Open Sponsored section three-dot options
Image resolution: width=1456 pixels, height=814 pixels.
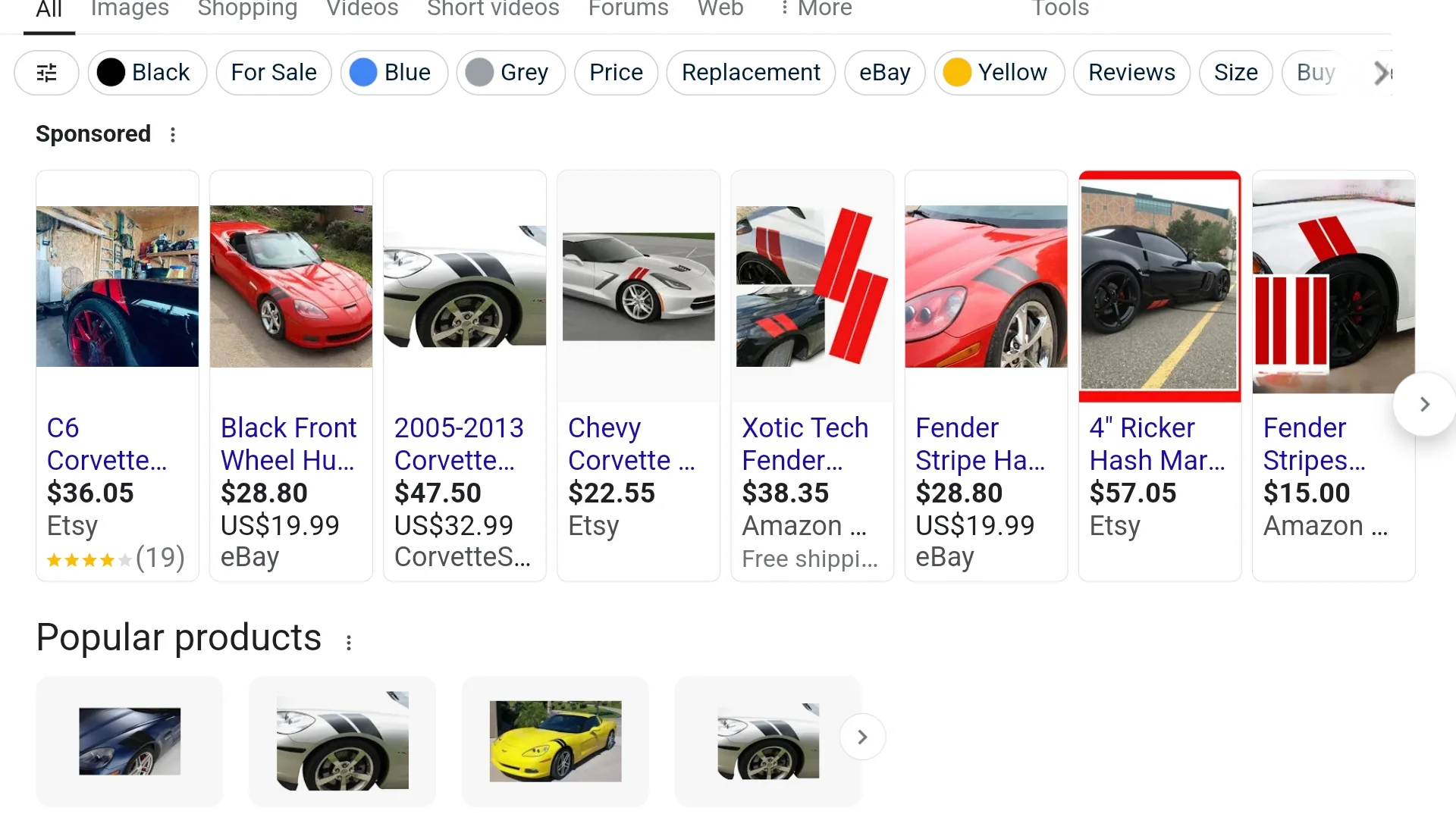click(x=173, y=135)
